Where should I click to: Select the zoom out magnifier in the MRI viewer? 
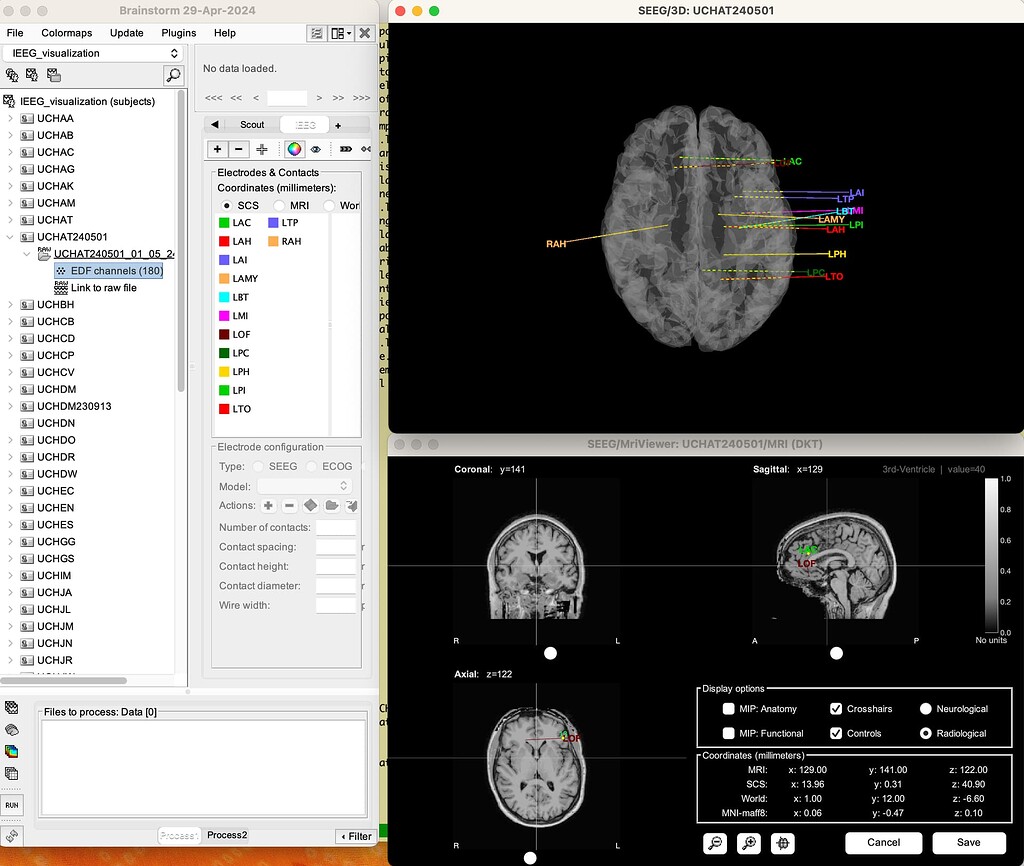pyautogui.click(x=715, y=843)
